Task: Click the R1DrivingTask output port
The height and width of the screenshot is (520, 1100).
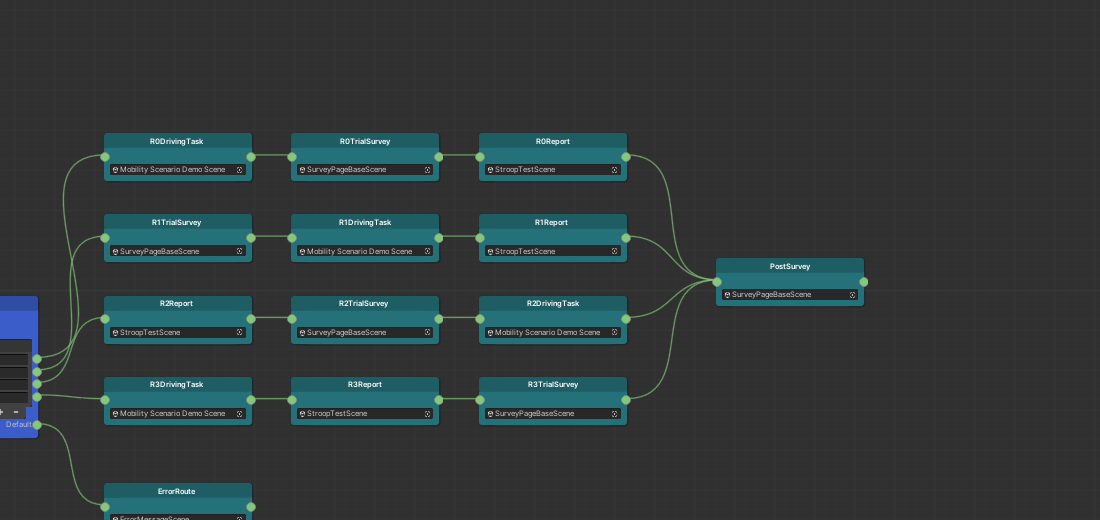Action: click(438, 238)
